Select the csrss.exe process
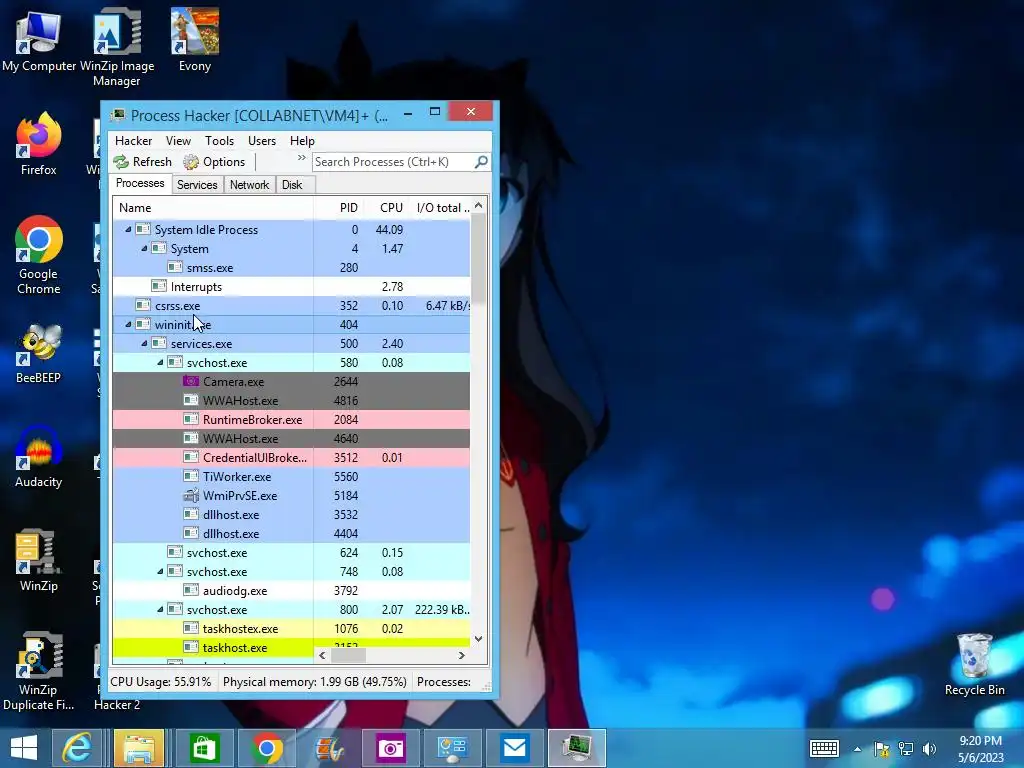Screen dimensions: 1024x768 coord(291,305)
